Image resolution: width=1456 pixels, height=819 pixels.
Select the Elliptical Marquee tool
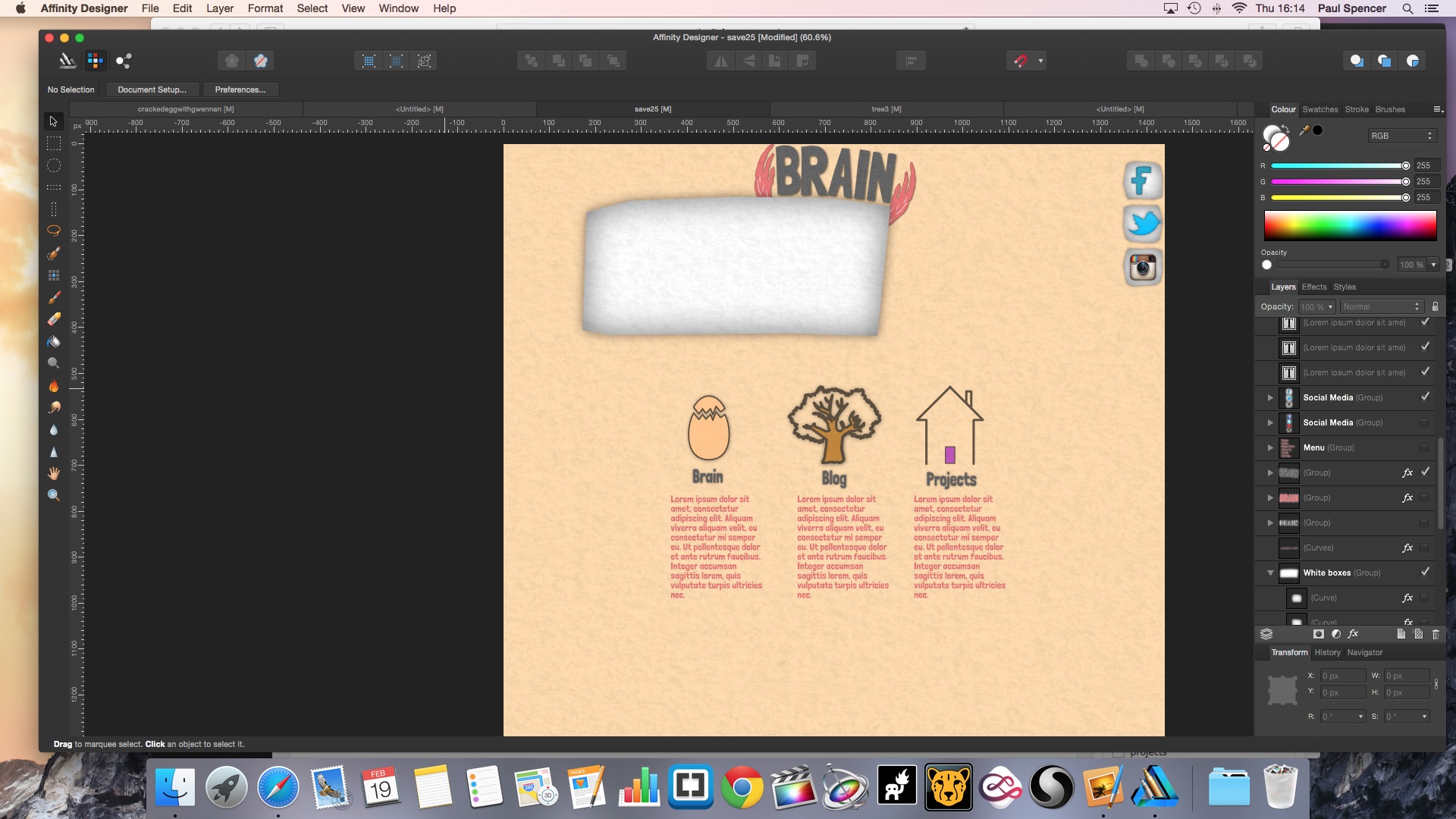[54, 165]
